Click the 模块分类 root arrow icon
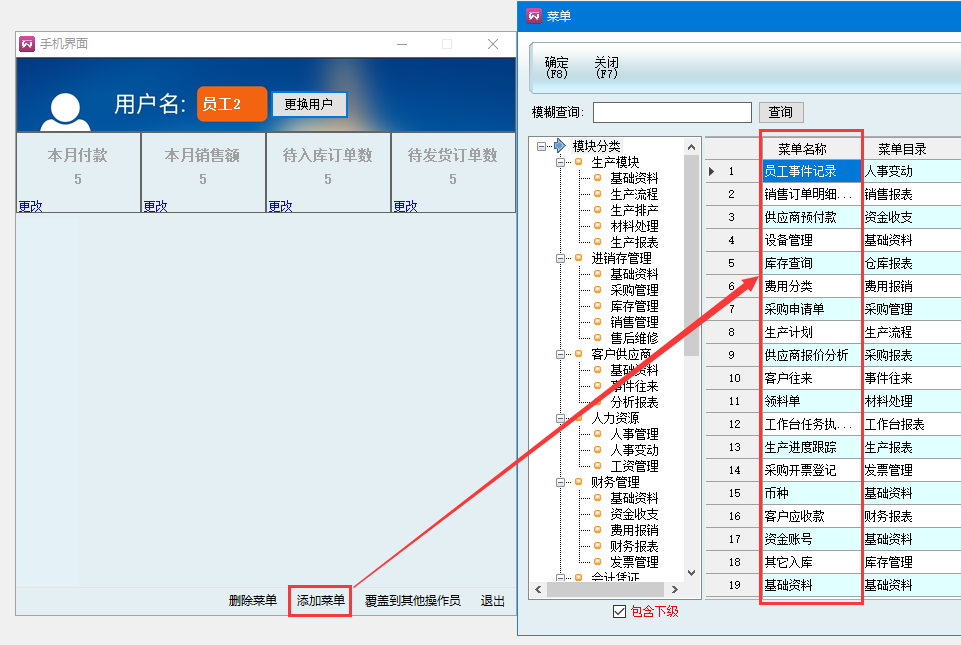Viewport: 961px width, 645px height. [x=559, y=146]
